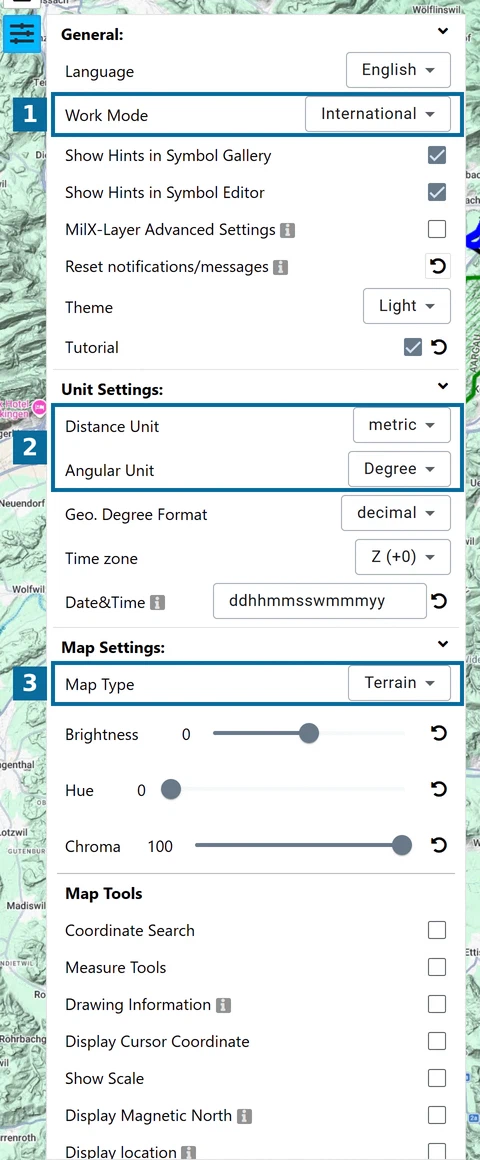Click info icon beside Display location
Image resolution: width=480 pixels, height=1160 pixels.
189,1153
